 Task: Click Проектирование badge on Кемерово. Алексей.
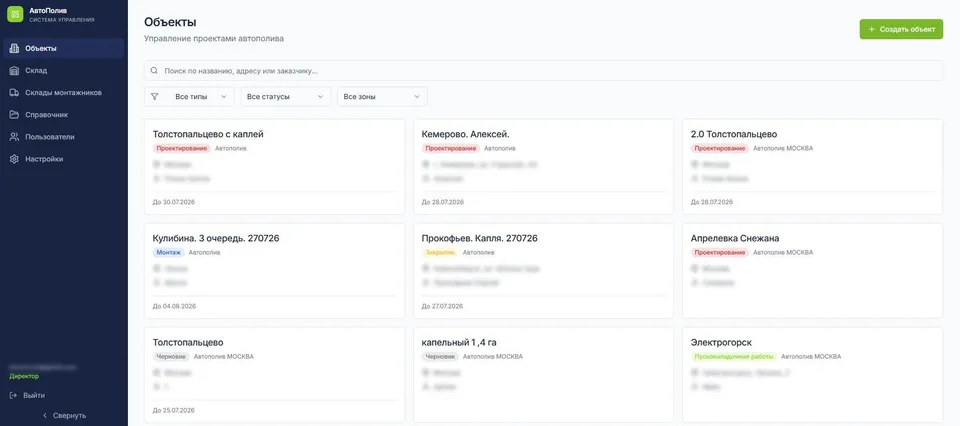[x=451, y=148]
